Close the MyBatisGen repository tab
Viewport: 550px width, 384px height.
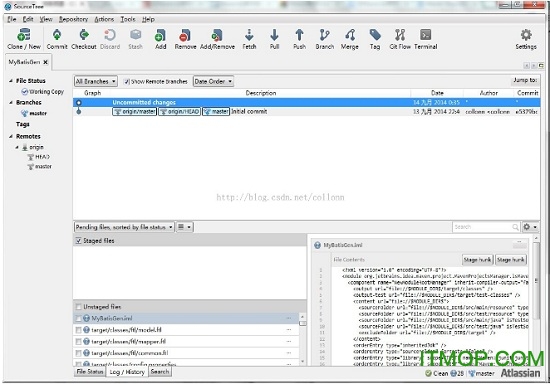(46, 62)
